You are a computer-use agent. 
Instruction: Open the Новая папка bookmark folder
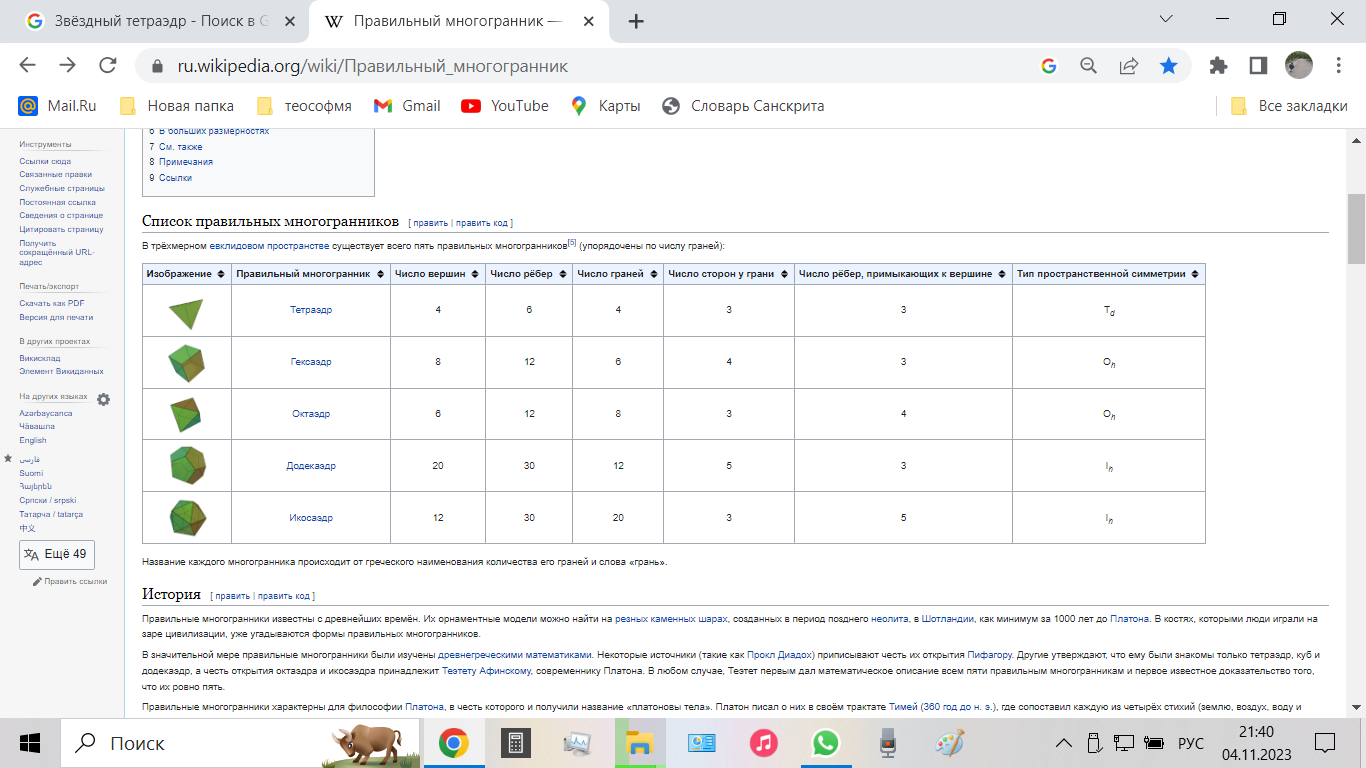click(x=177, y=106)
